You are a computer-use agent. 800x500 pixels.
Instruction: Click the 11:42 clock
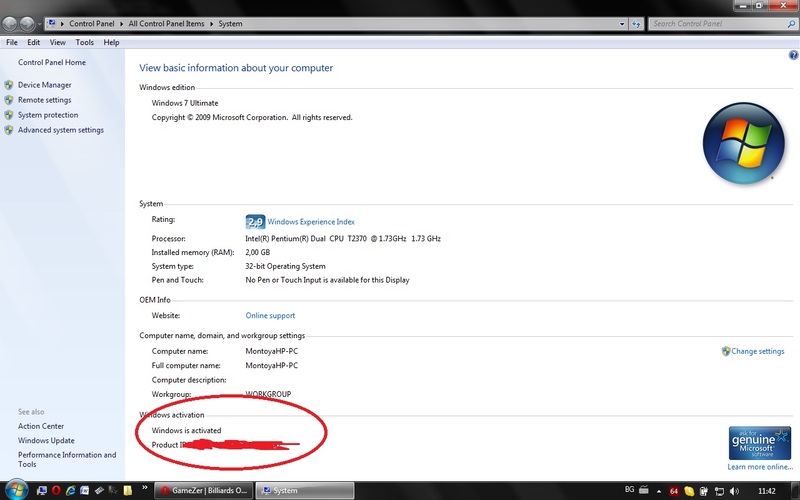point(767,491)
